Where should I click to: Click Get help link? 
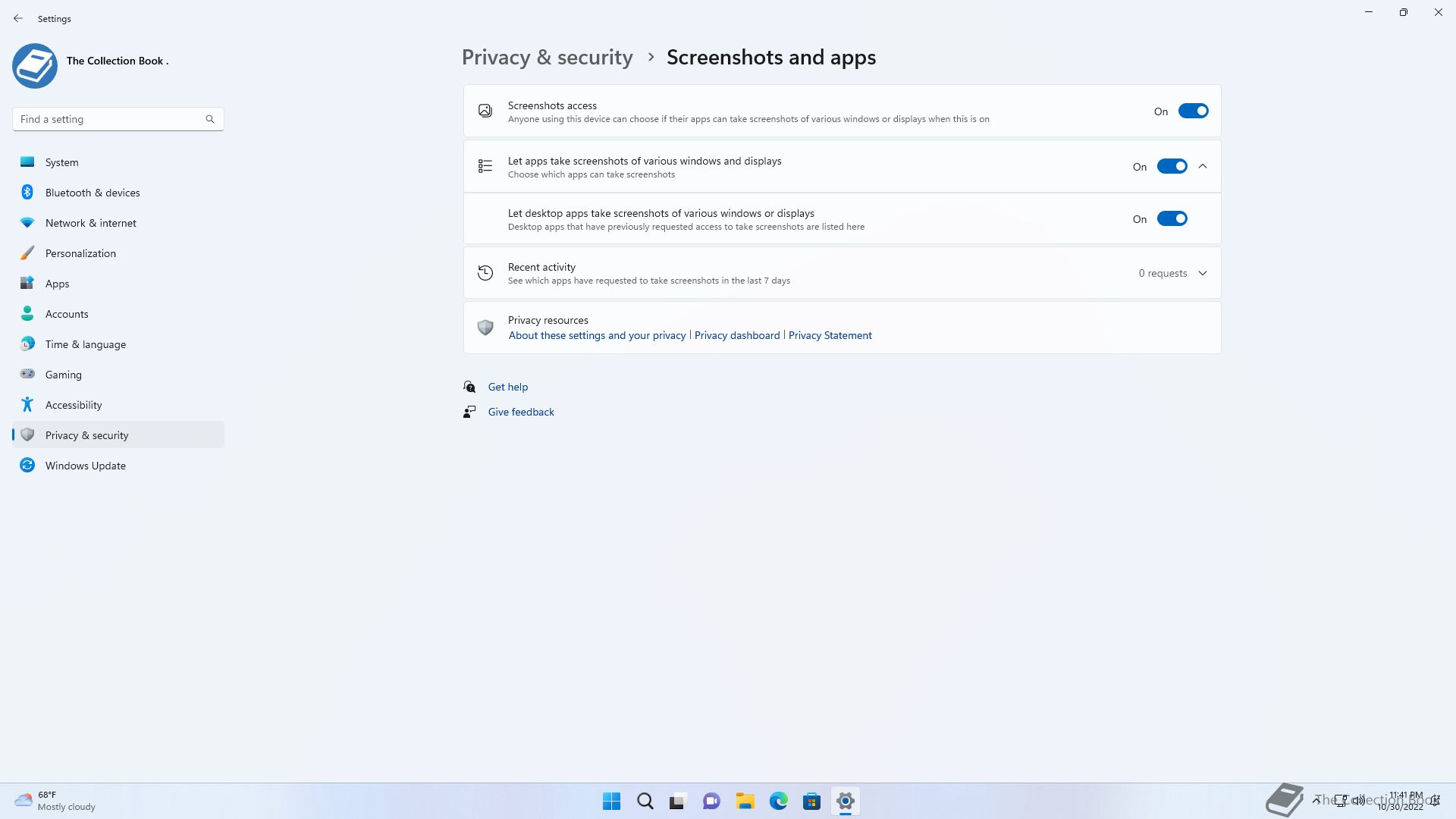[507, 387]
